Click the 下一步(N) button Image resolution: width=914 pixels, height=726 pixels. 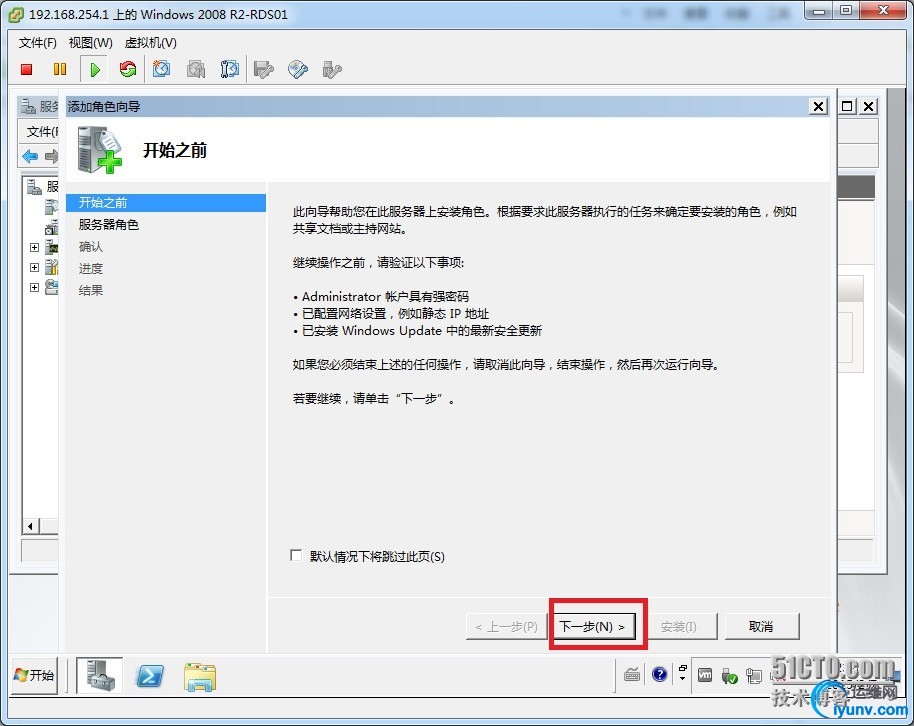[x=593, y=626]
